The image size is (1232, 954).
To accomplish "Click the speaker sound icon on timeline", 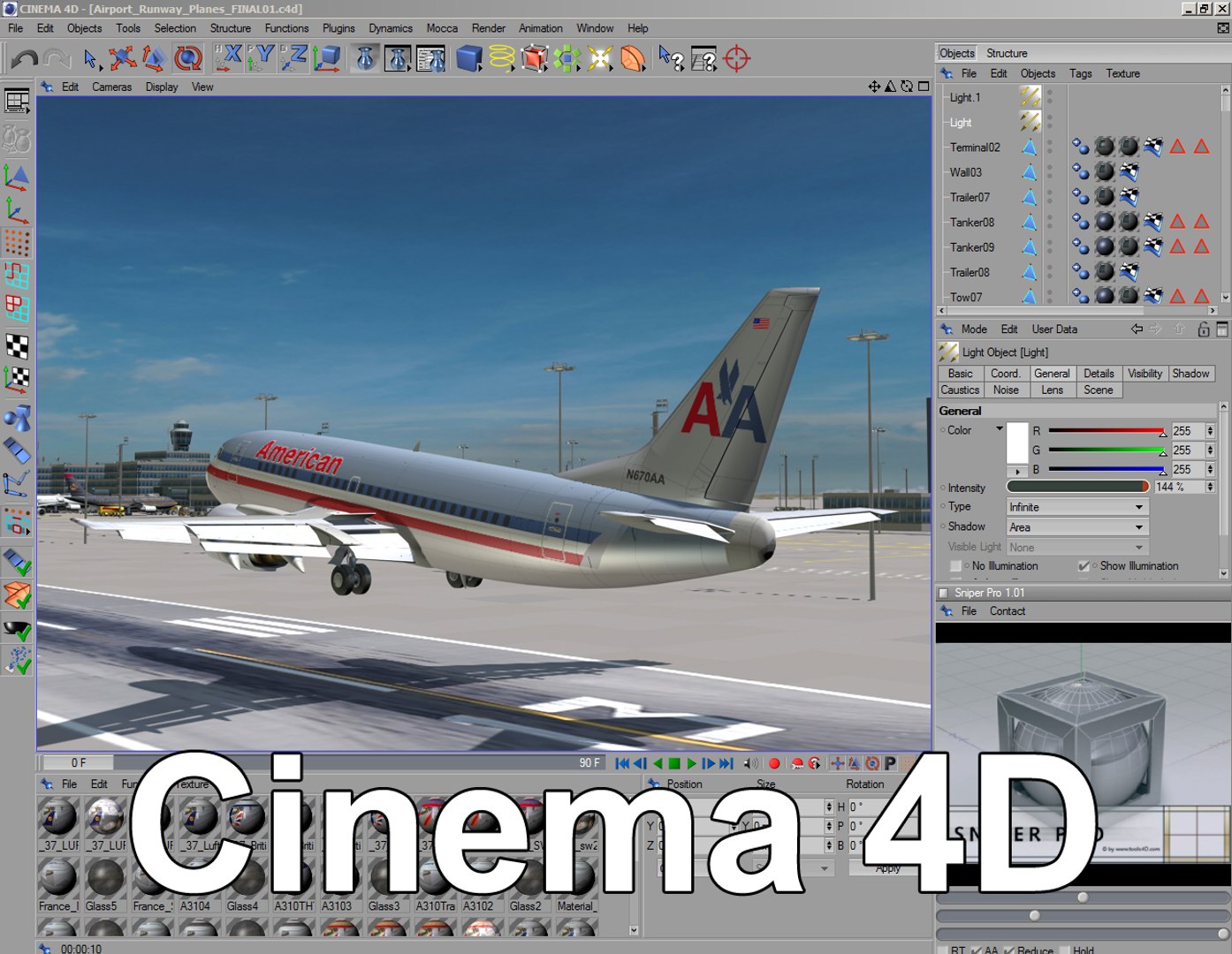I will 750,763.
